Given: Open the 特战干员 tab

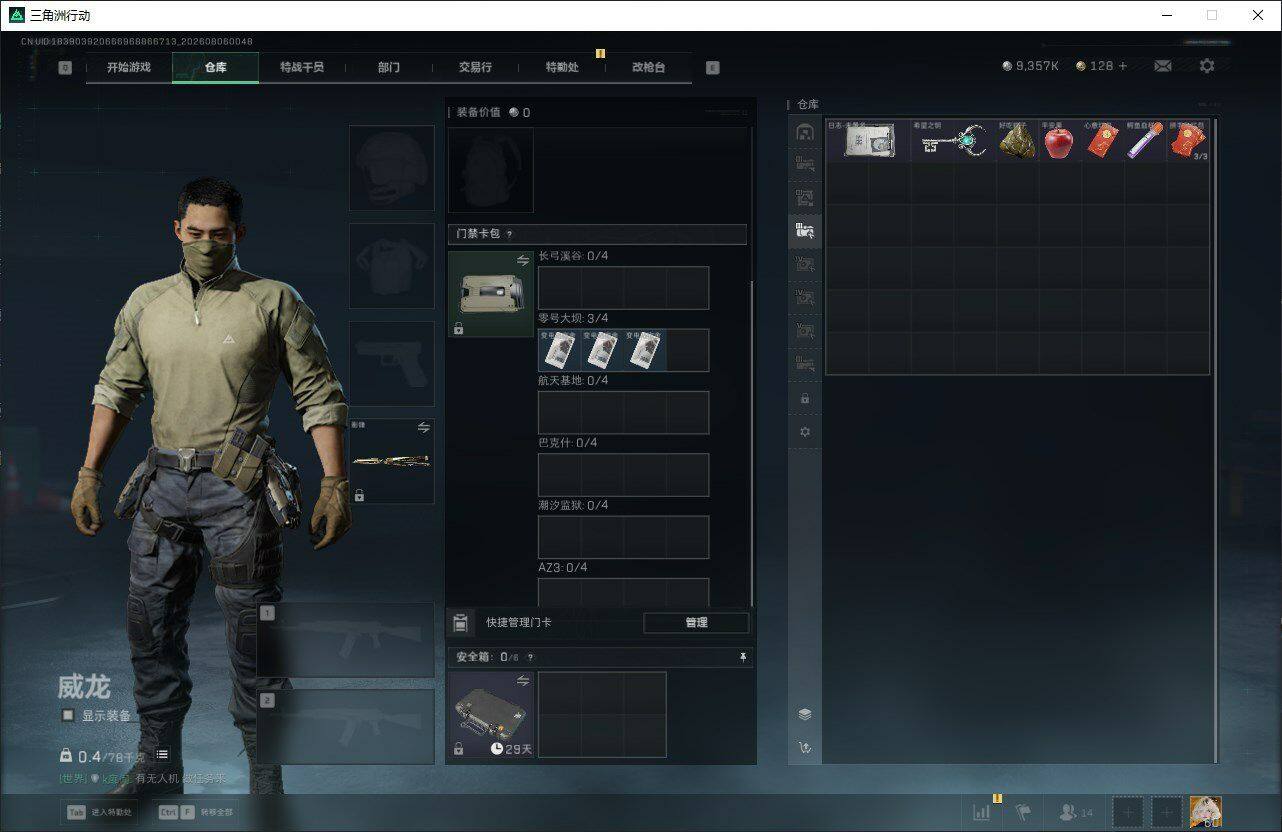Looking at the screenshot, I should pyautogui.click(x=302, y=67).
